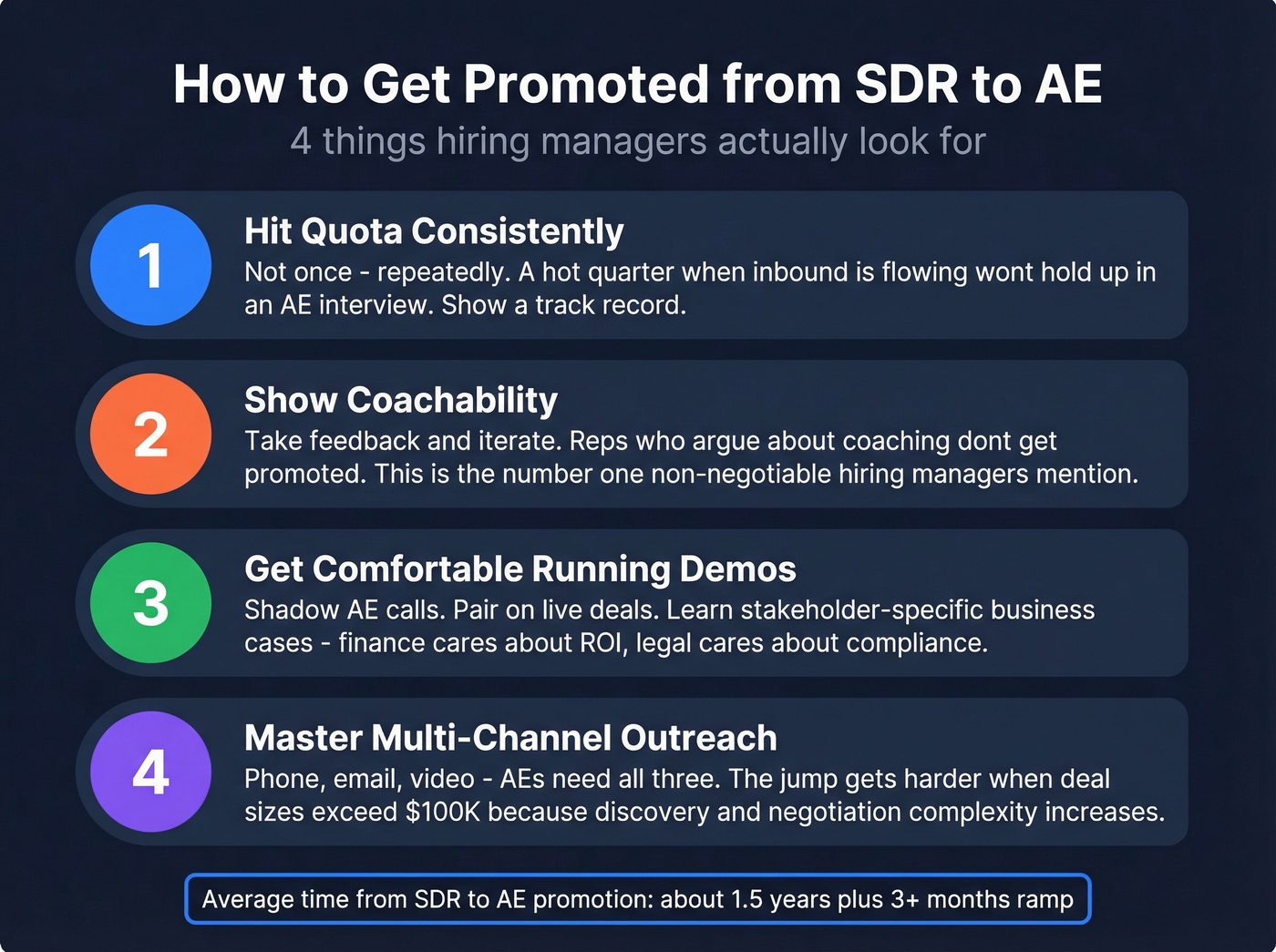
Task: Select the Master Multi-Channel Outreach card
Action: (638, 772)
